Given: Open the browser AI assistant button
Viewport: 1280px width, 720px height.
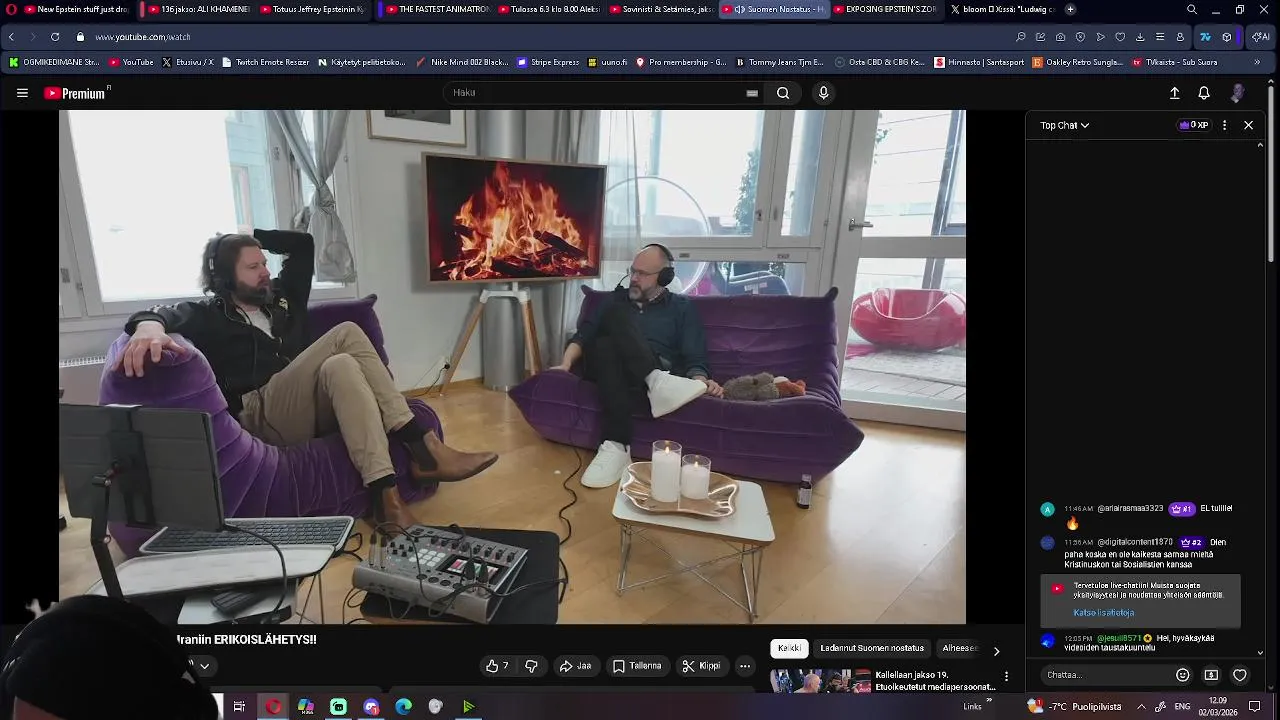Looking at the screenshot, I should 1261,37.
